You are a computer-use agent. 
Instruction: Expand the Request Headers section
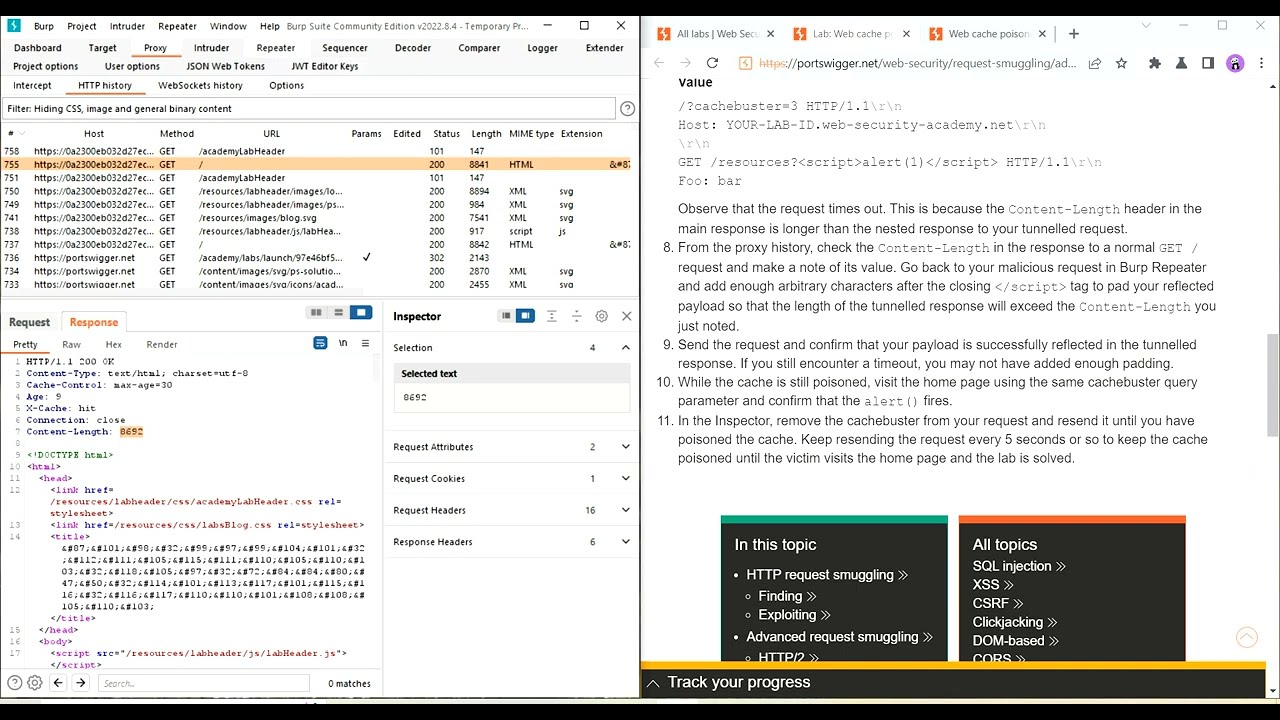[x=626, y=510]
